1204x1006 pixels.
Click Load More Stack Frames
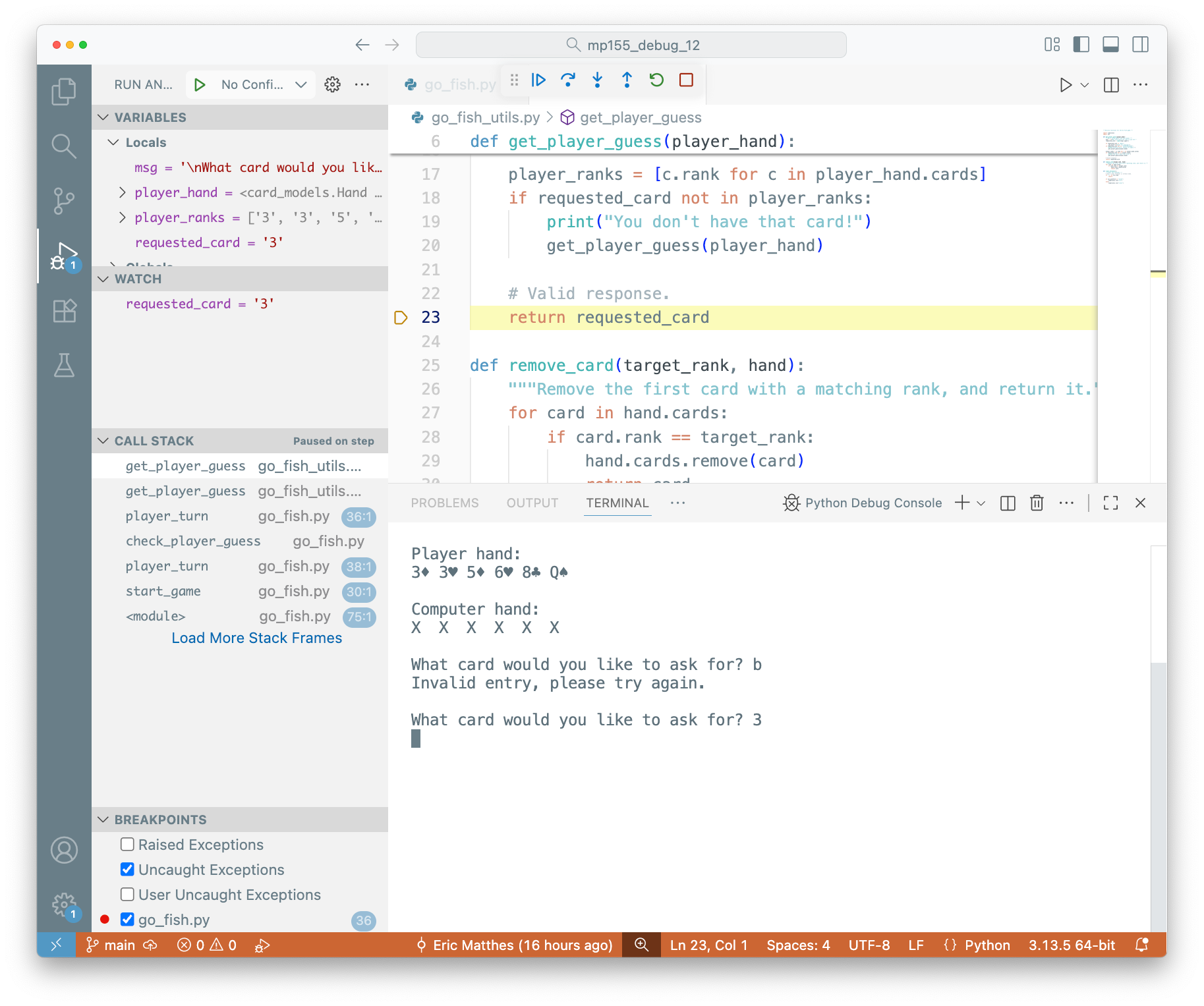256,638
